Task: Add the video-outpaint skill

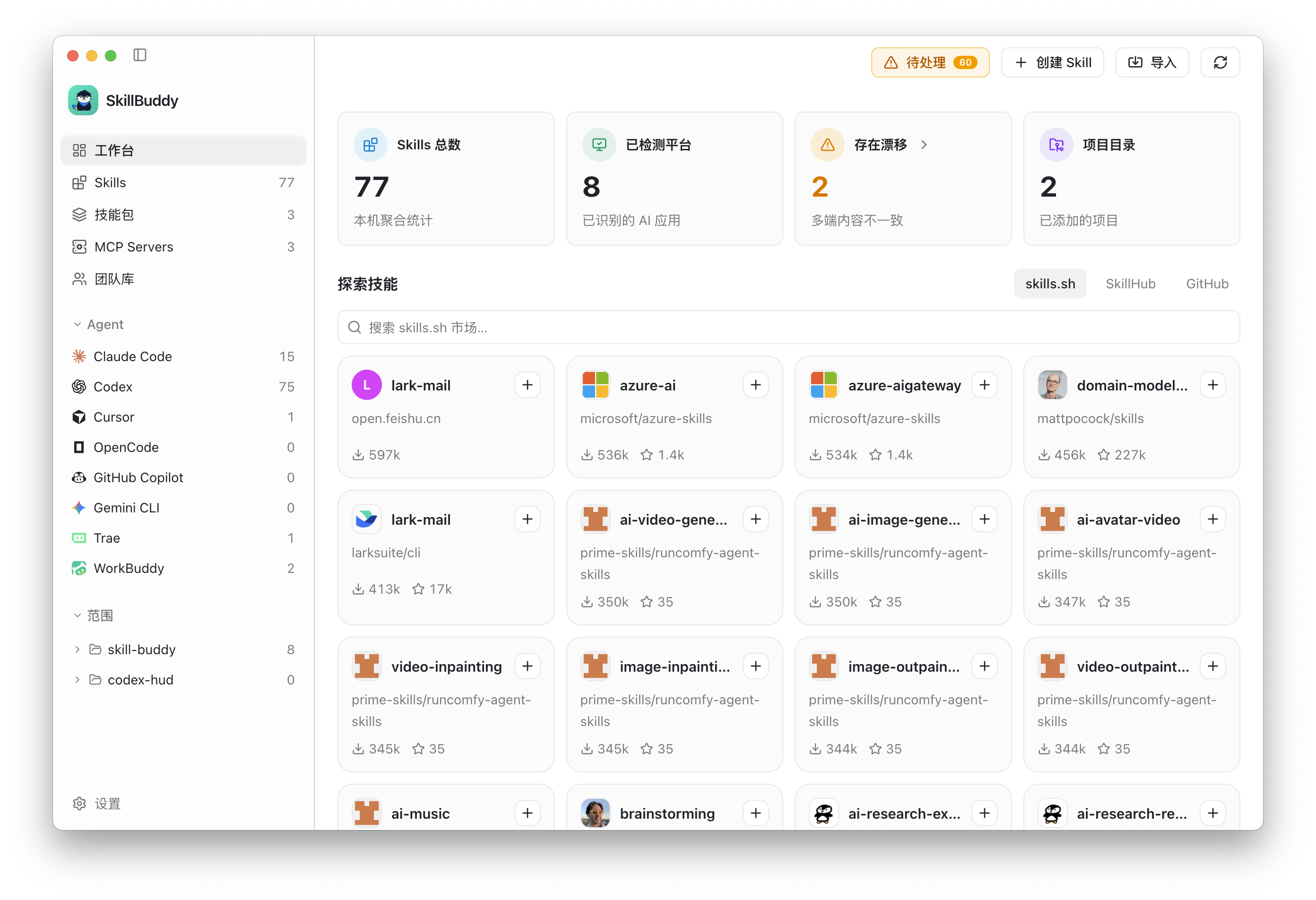Action: click(x=1213, y=666)
